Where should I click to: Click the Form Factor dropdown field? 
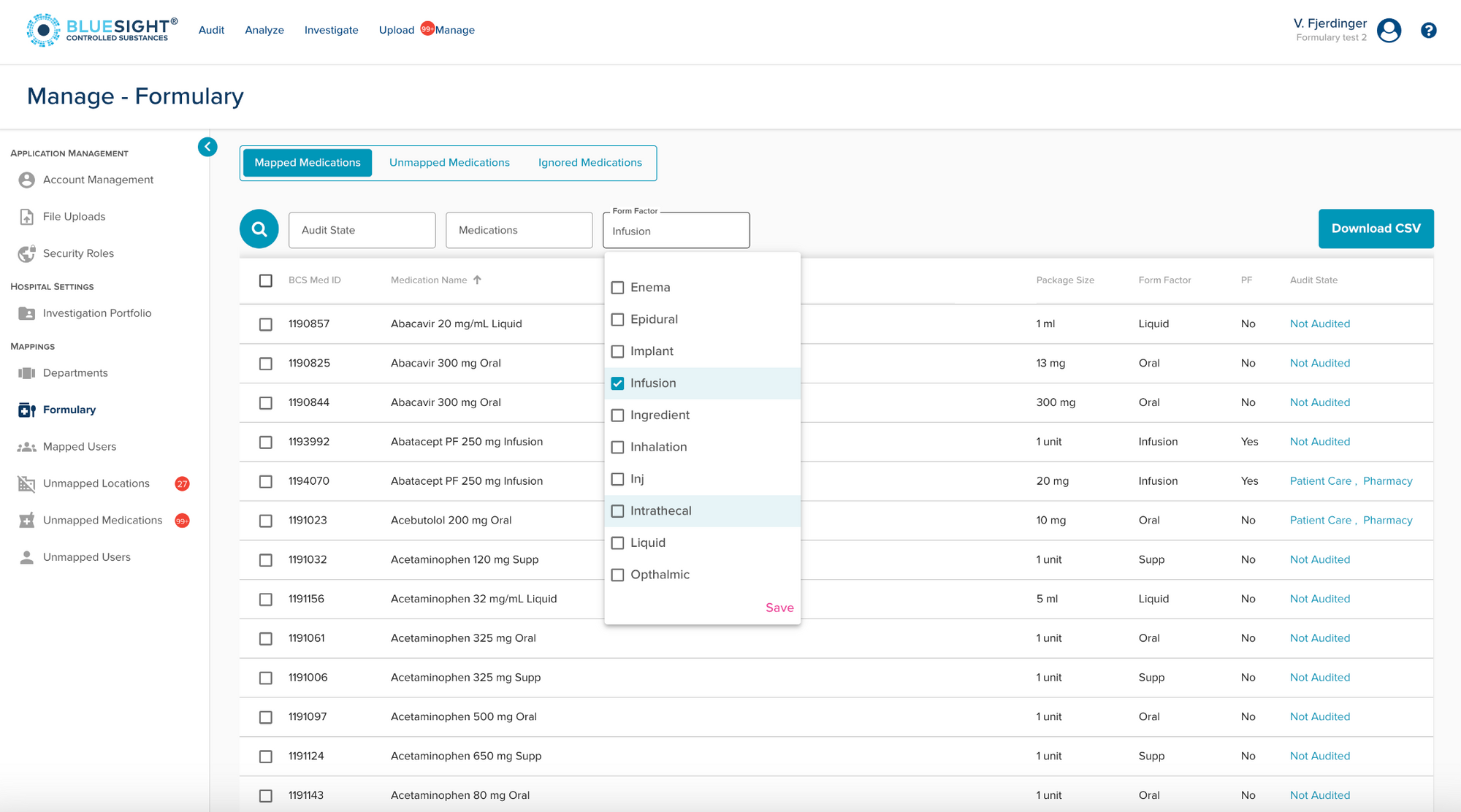(676, 231)
